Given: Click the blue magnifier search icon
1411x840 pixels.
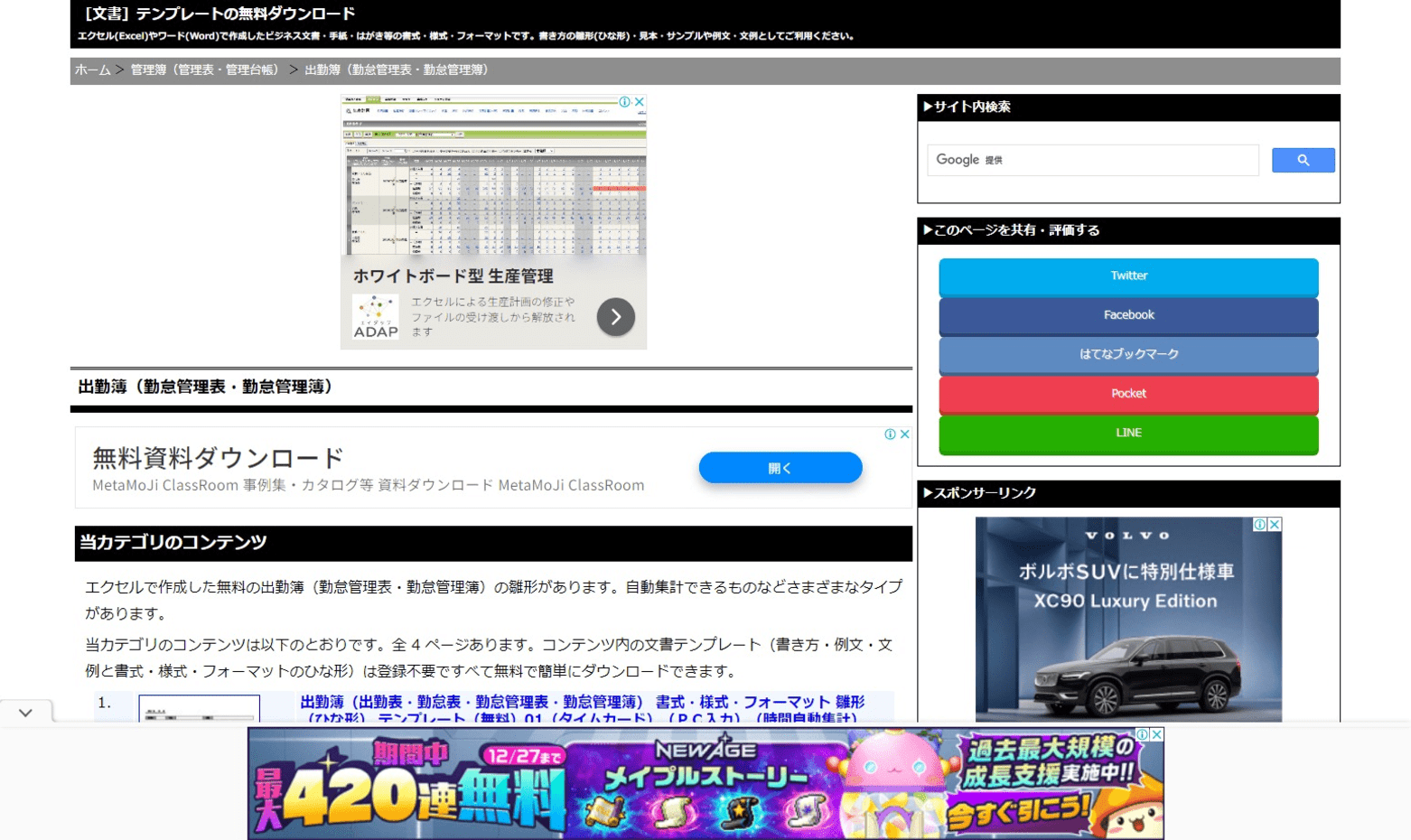Looking at the screenshot, I should [1302, 160].
